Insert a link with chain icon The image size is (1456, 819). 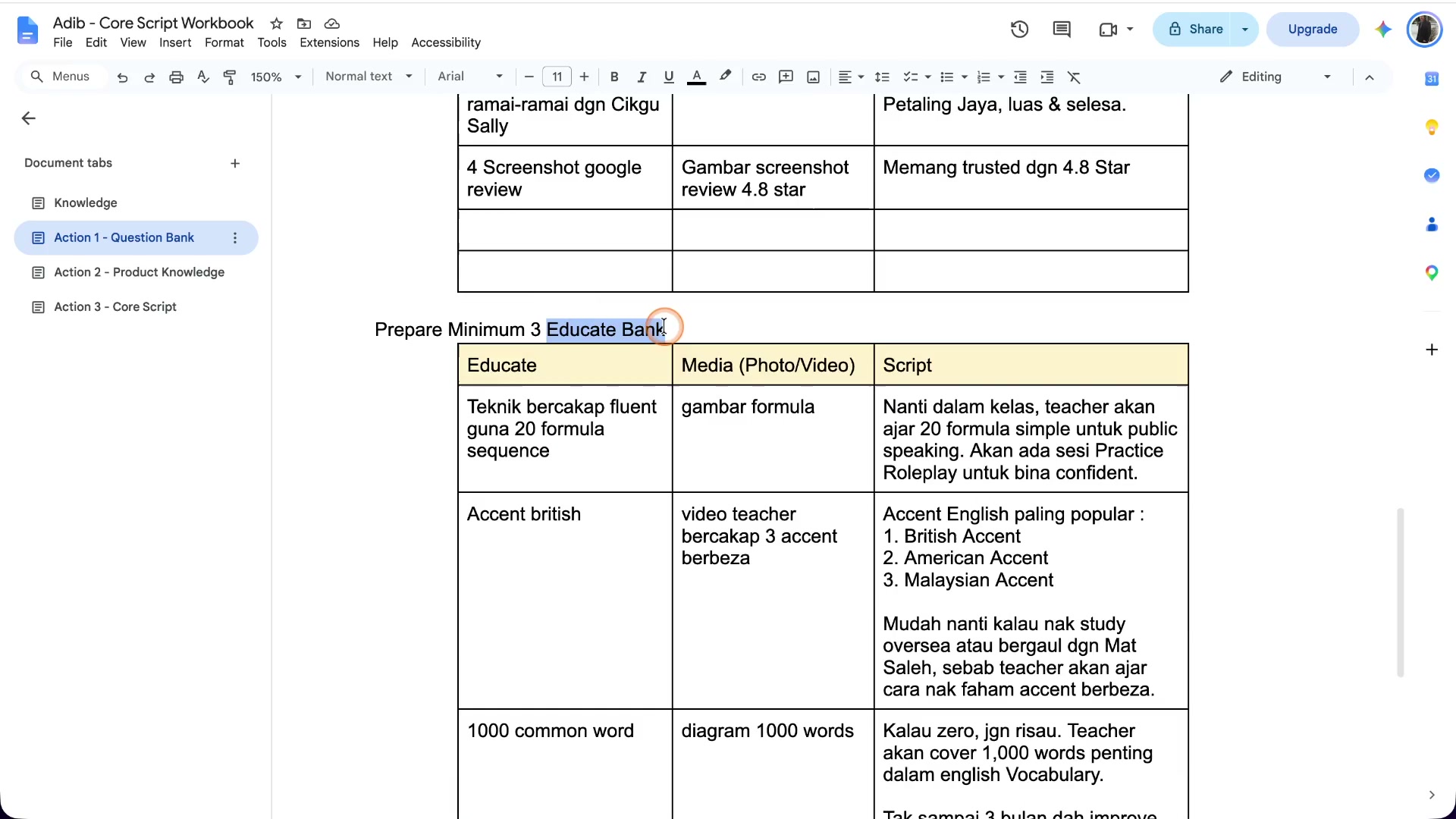758,77
